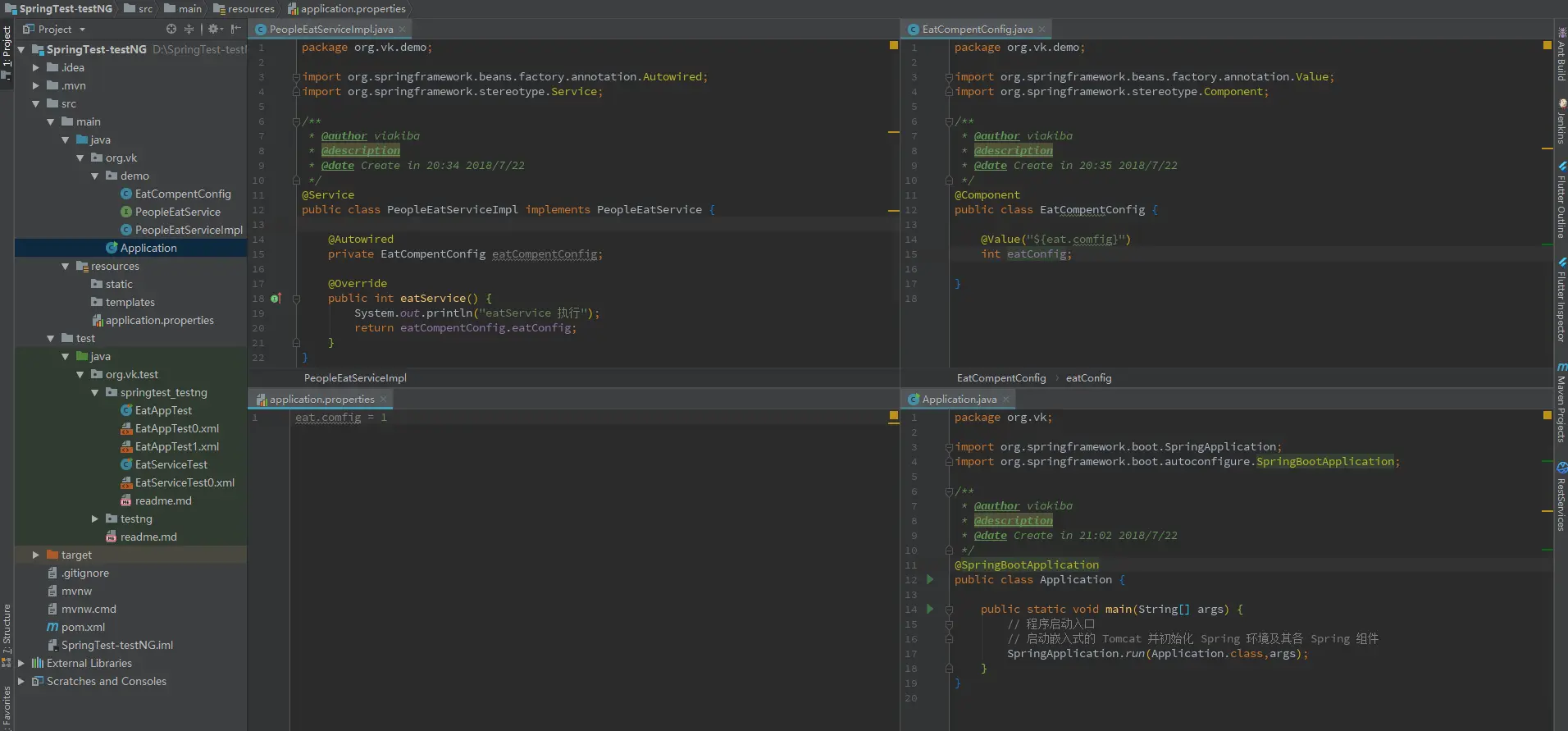Expand the target folder

(36, 555)
